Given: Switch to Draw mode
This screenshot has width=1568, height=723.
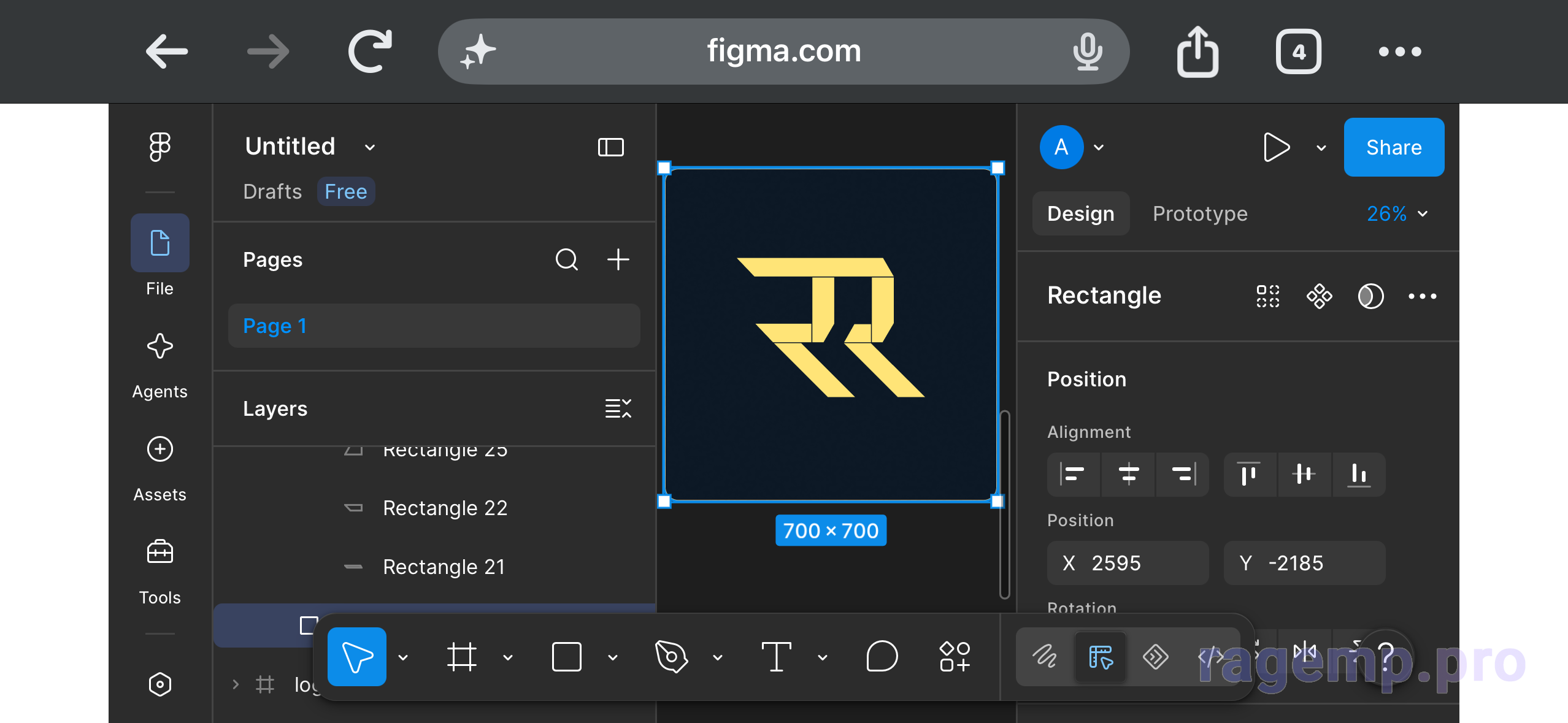Looking at the screenshot, I should point(1044,657).
